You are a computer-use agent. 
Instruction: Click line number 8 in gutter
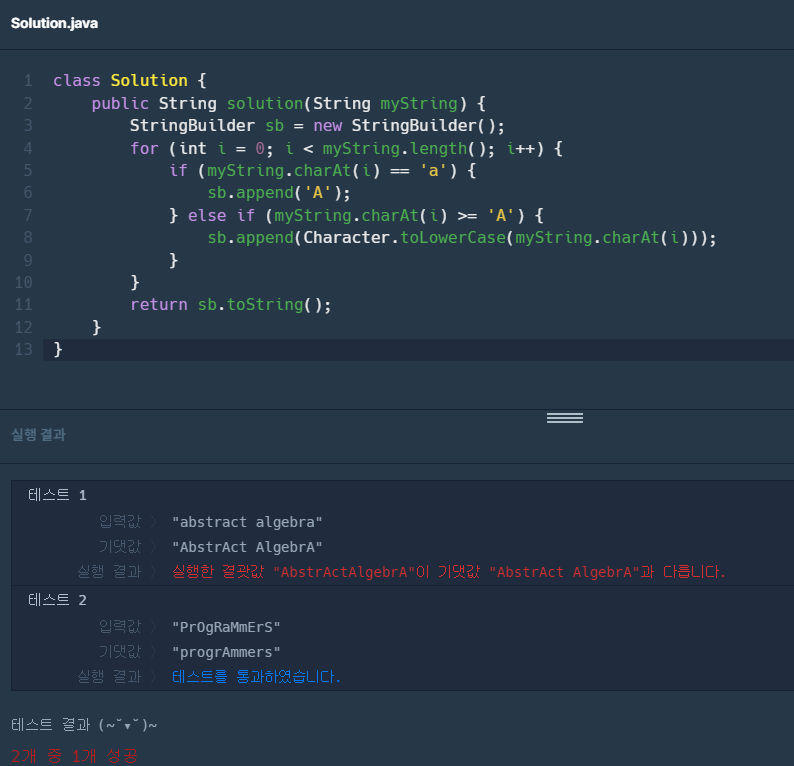point(28,237)
